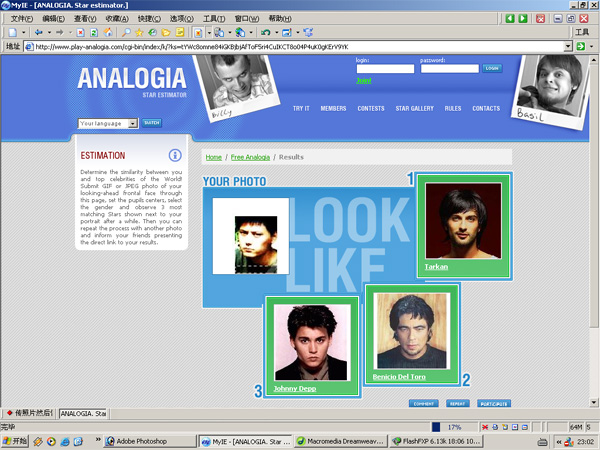This screenshot has width=600, height=450.
Task: Expand the Your language dropdown
Action: click(133, 123)
